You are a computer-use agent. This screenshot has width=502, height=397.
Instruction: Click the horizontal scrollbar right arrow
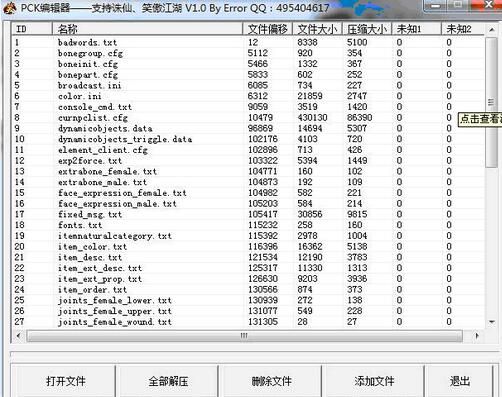(x=477, y=336)
